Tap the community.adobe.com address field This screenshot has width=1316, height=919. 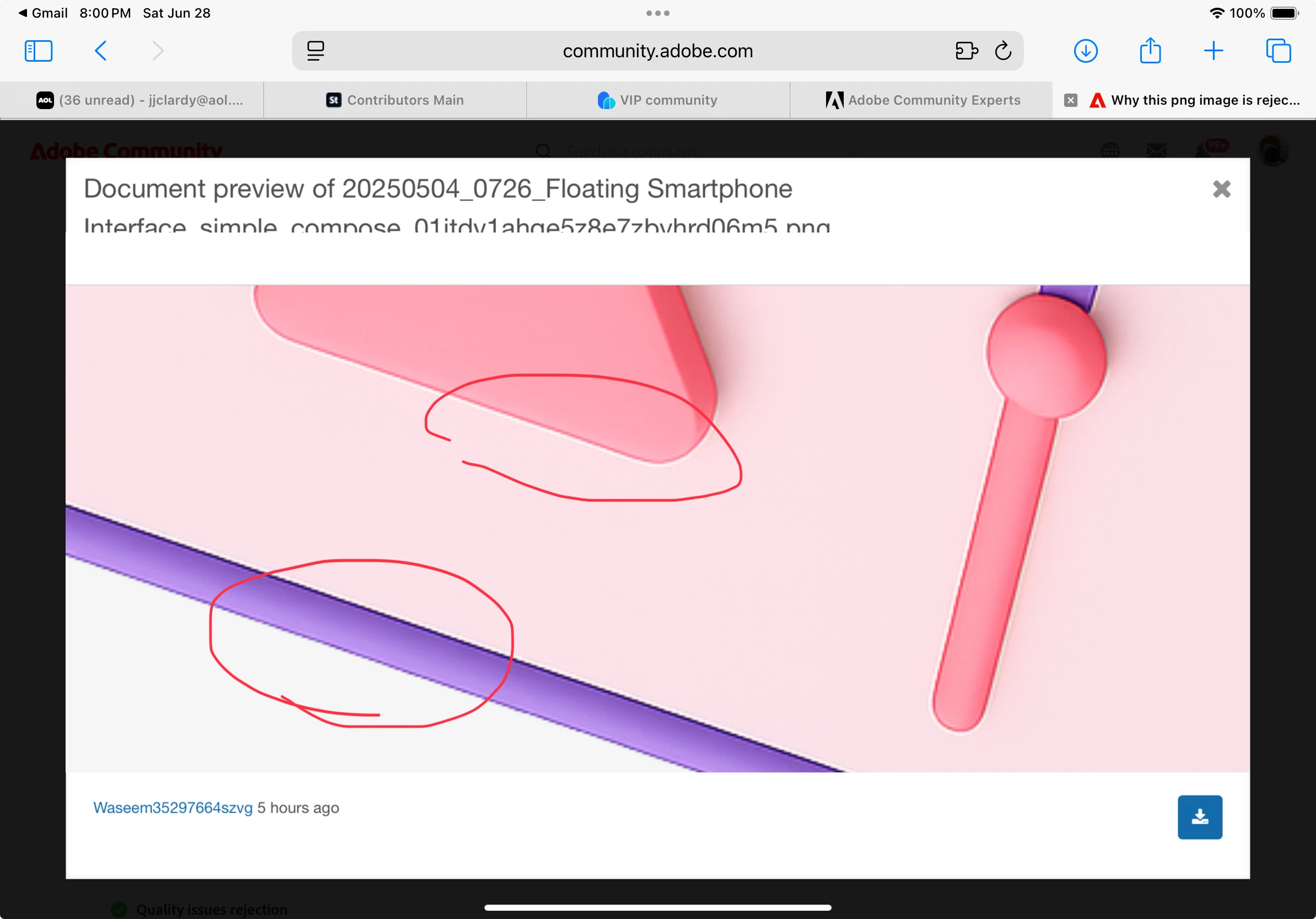657,51
